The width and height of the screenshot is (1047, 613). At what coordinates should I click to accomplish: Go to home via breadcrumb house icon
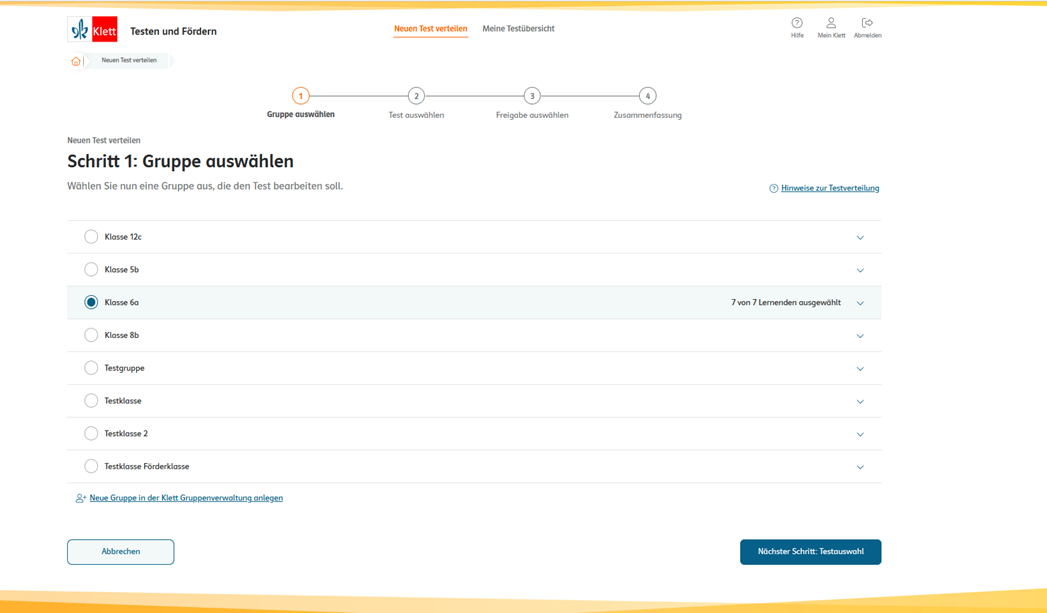coord(76,61)
